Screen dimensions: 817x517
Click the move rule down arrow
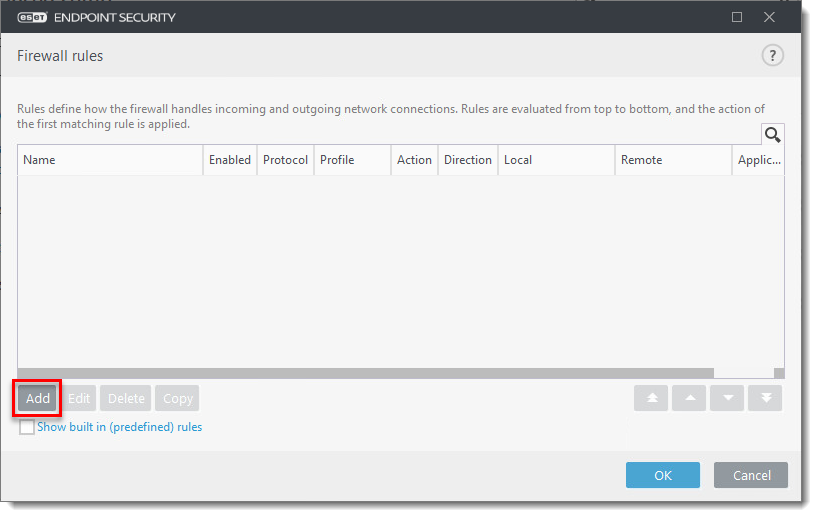point(727,398)
